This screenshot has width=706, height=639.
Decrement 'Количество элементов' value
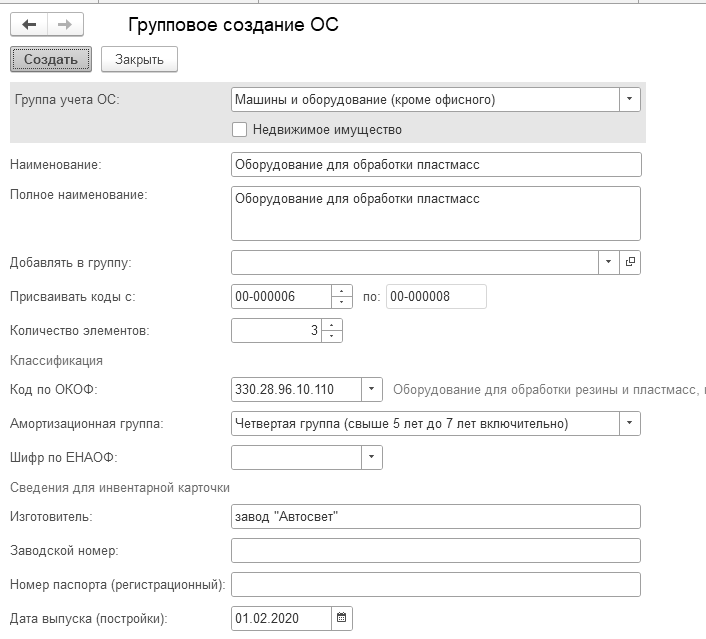point(332,336)
